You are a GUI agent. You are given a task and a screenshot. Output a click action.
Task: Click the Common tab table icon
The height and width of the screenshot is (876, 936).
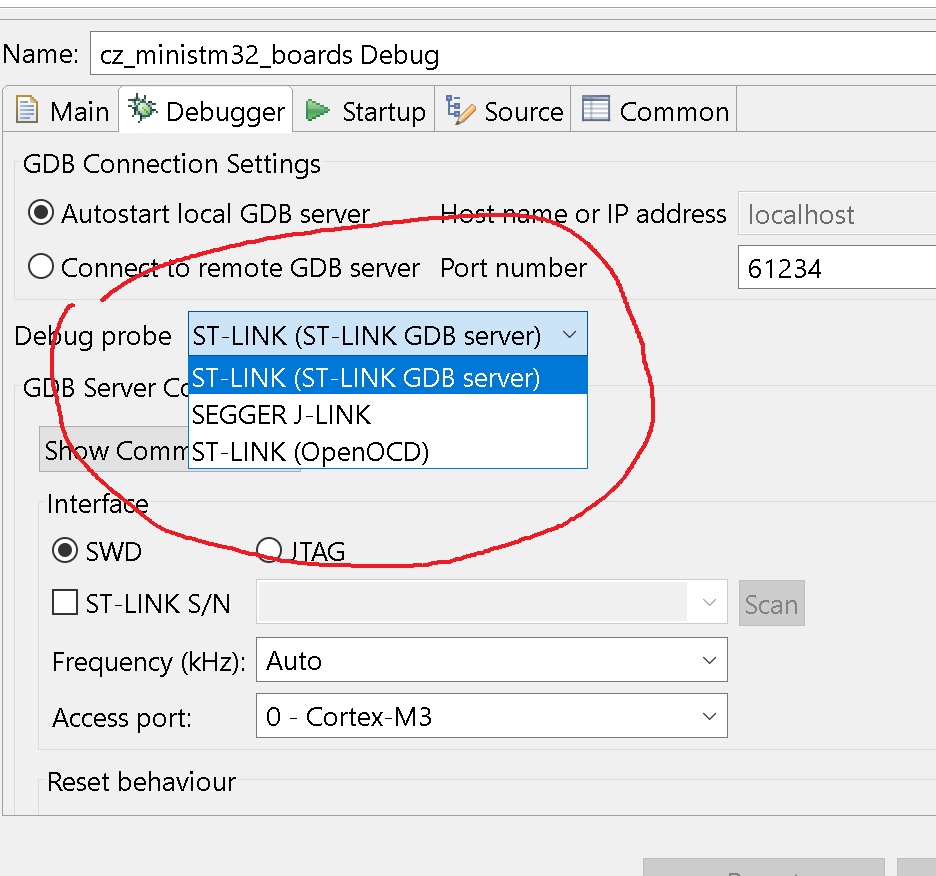[596, 109]
